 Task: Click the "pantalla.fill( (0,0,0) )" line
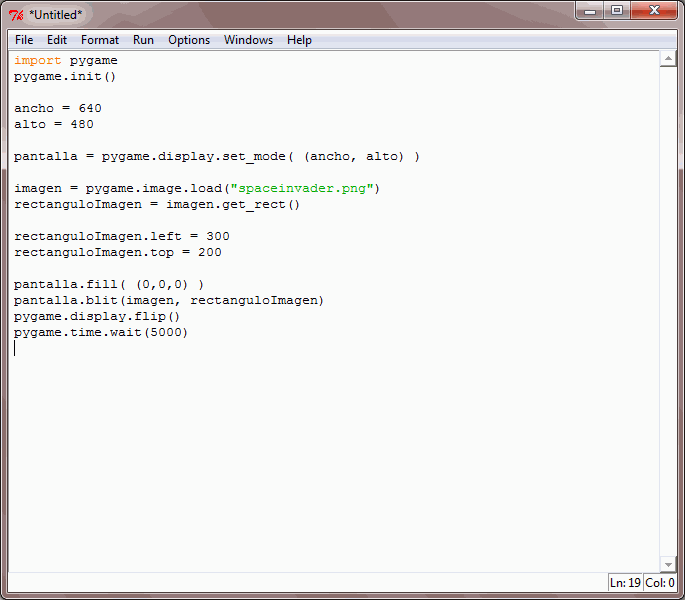109,284
